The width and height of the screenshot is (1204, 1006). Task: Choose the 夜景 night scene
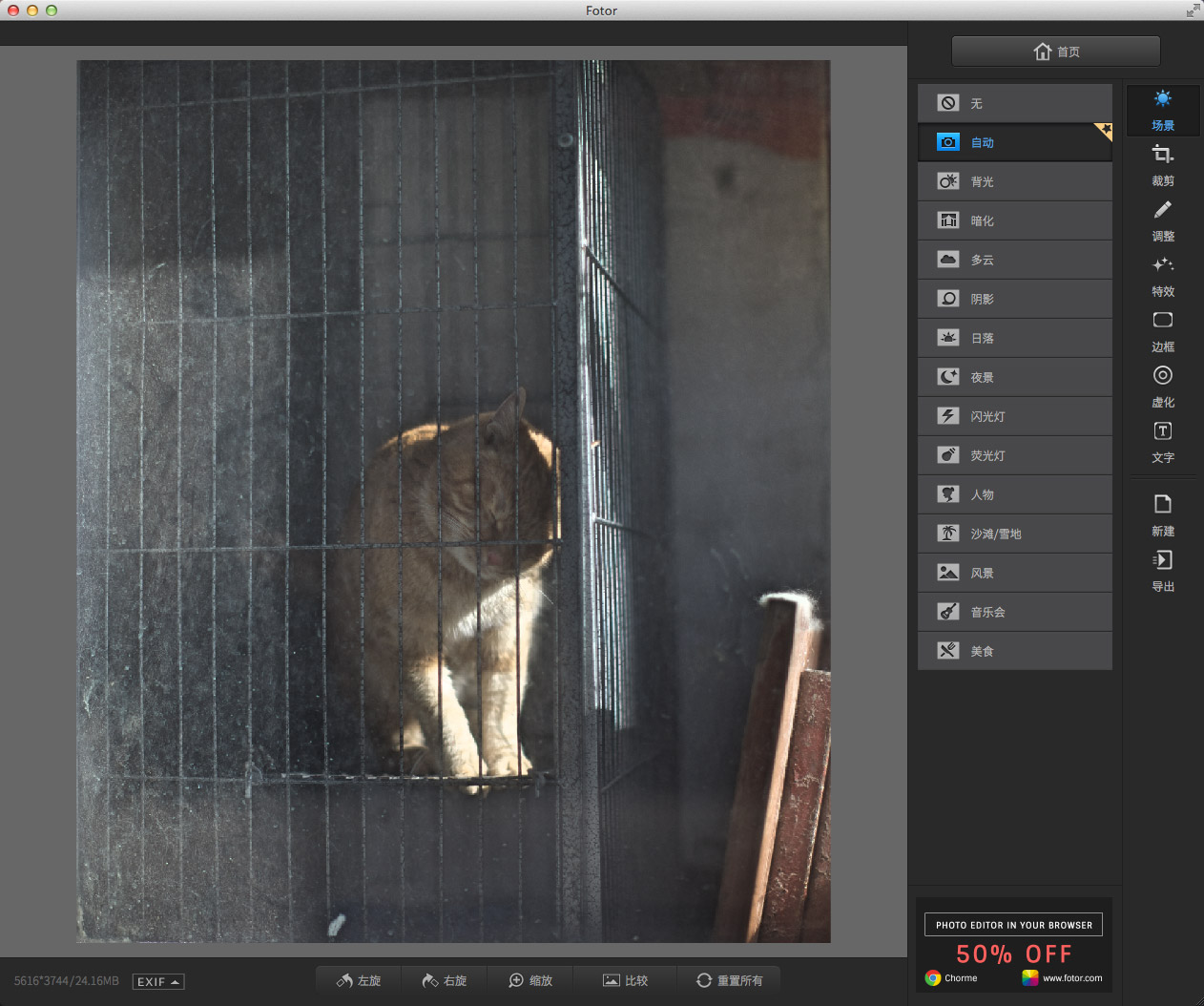tap(1014, 377)
